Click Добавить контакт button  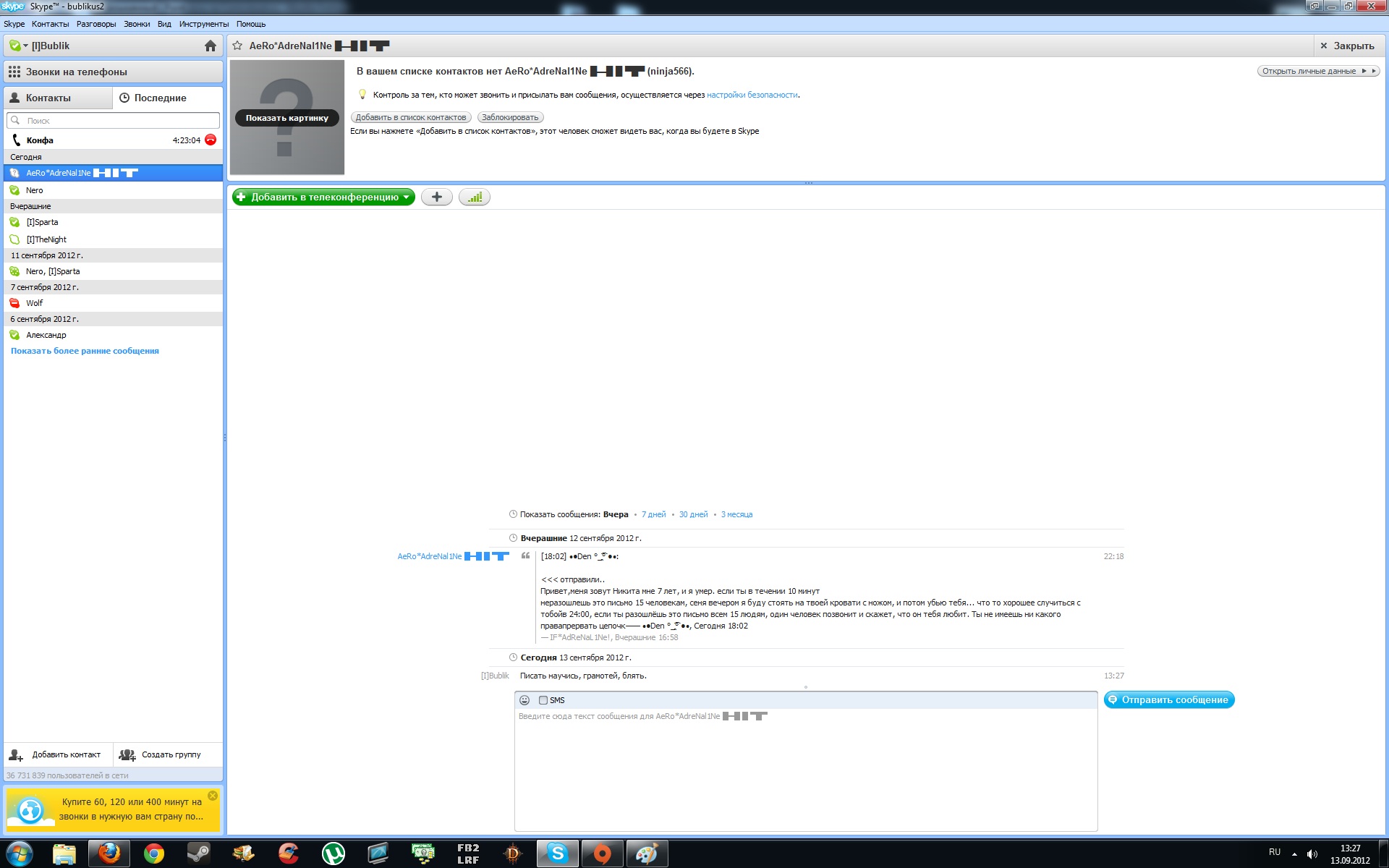click(58, 754)
